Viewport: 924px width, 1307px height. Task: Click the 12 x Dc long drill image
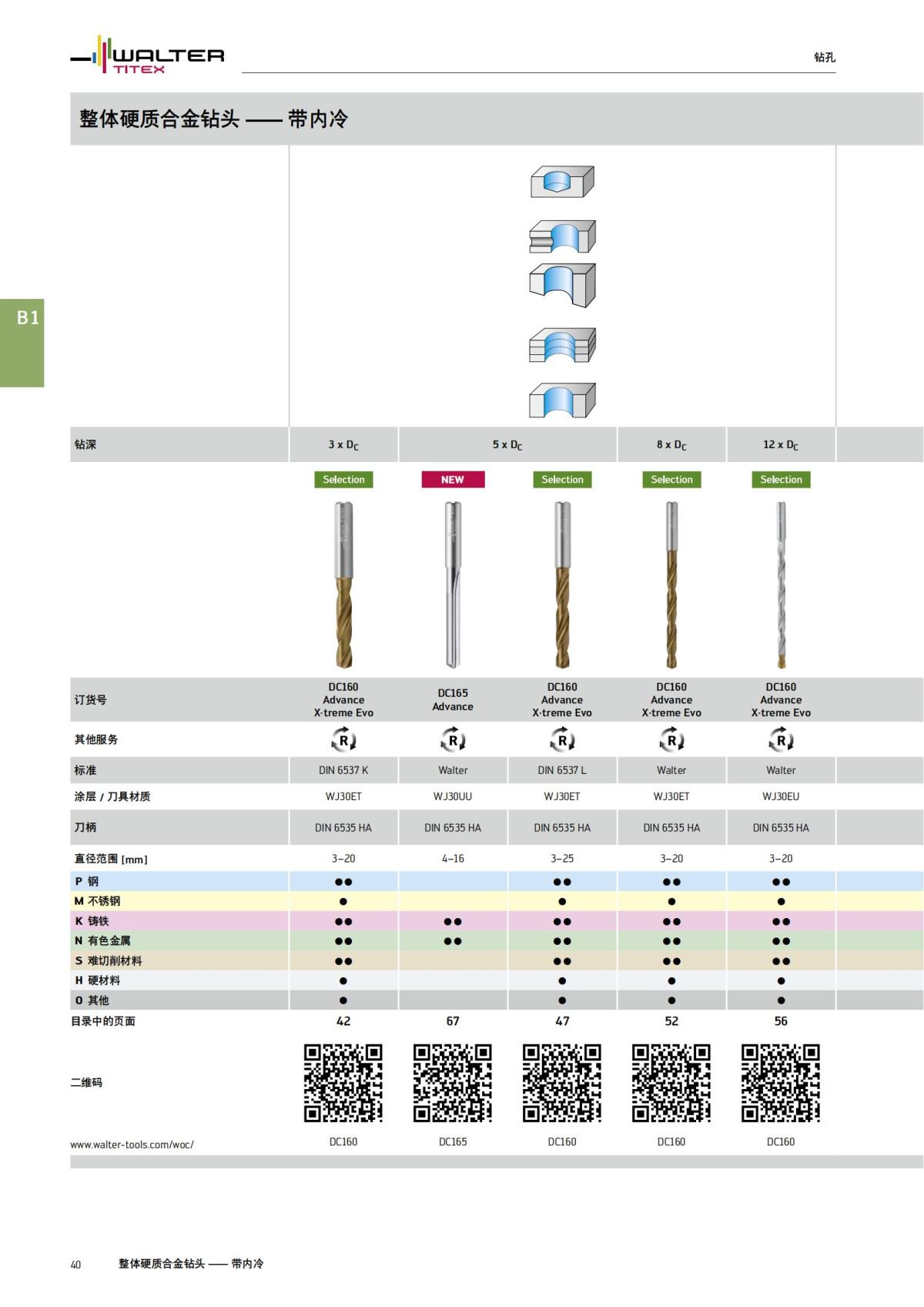pyautogui.click(x=781, y=585)
